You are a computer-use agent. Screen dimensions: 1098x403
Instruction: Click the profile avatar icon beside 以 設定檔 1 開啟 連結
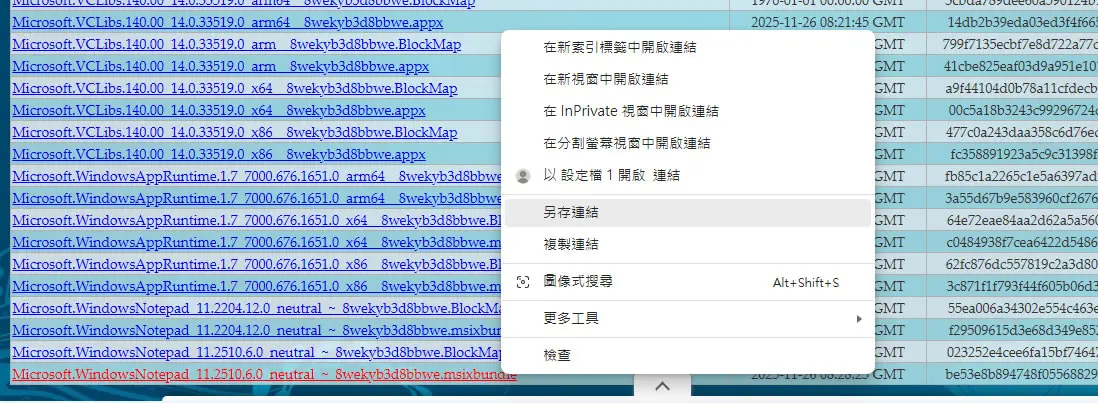[522, 176]
